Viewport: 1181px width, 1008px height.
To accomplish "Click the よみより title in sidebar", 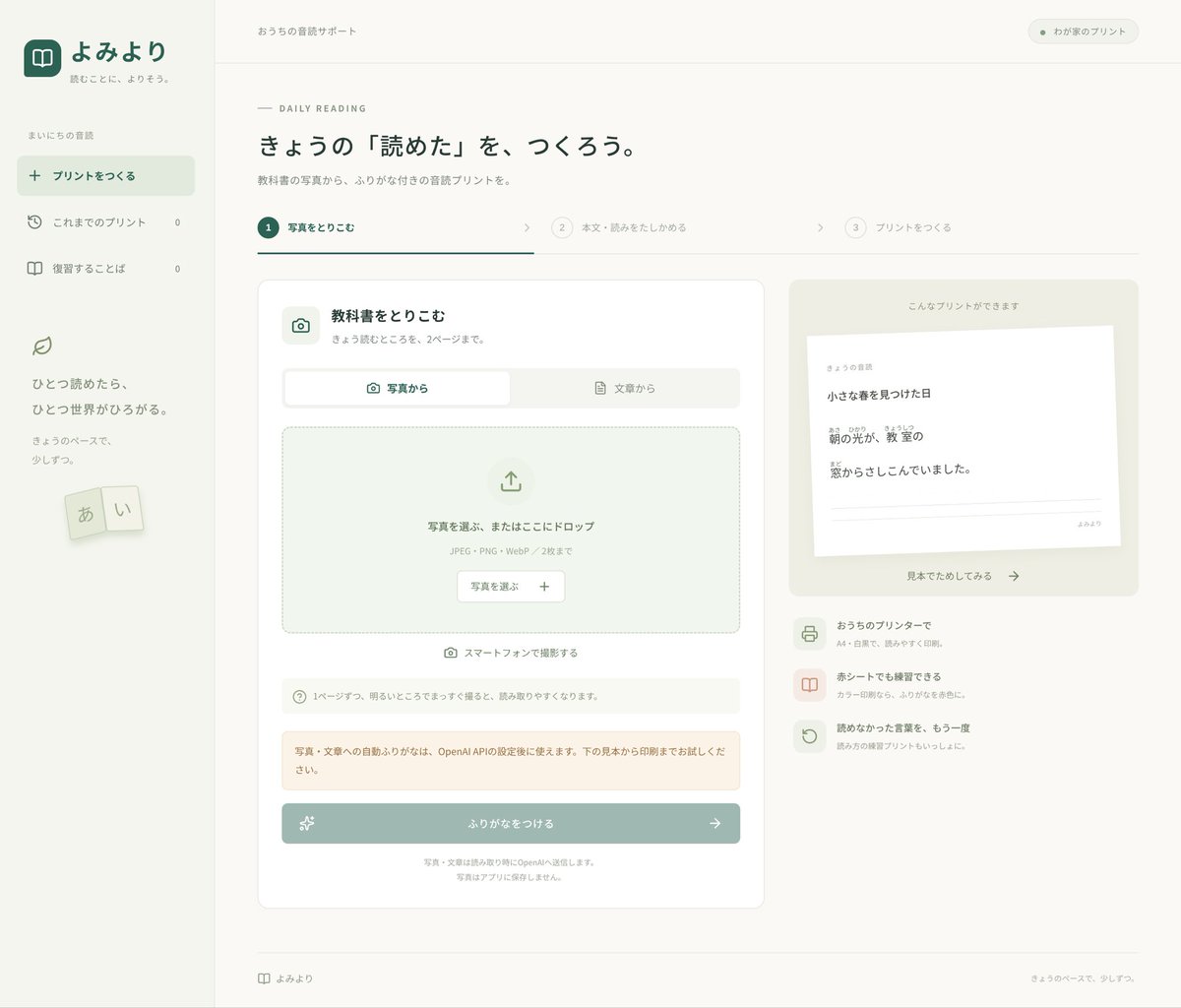I will point(119,51).
